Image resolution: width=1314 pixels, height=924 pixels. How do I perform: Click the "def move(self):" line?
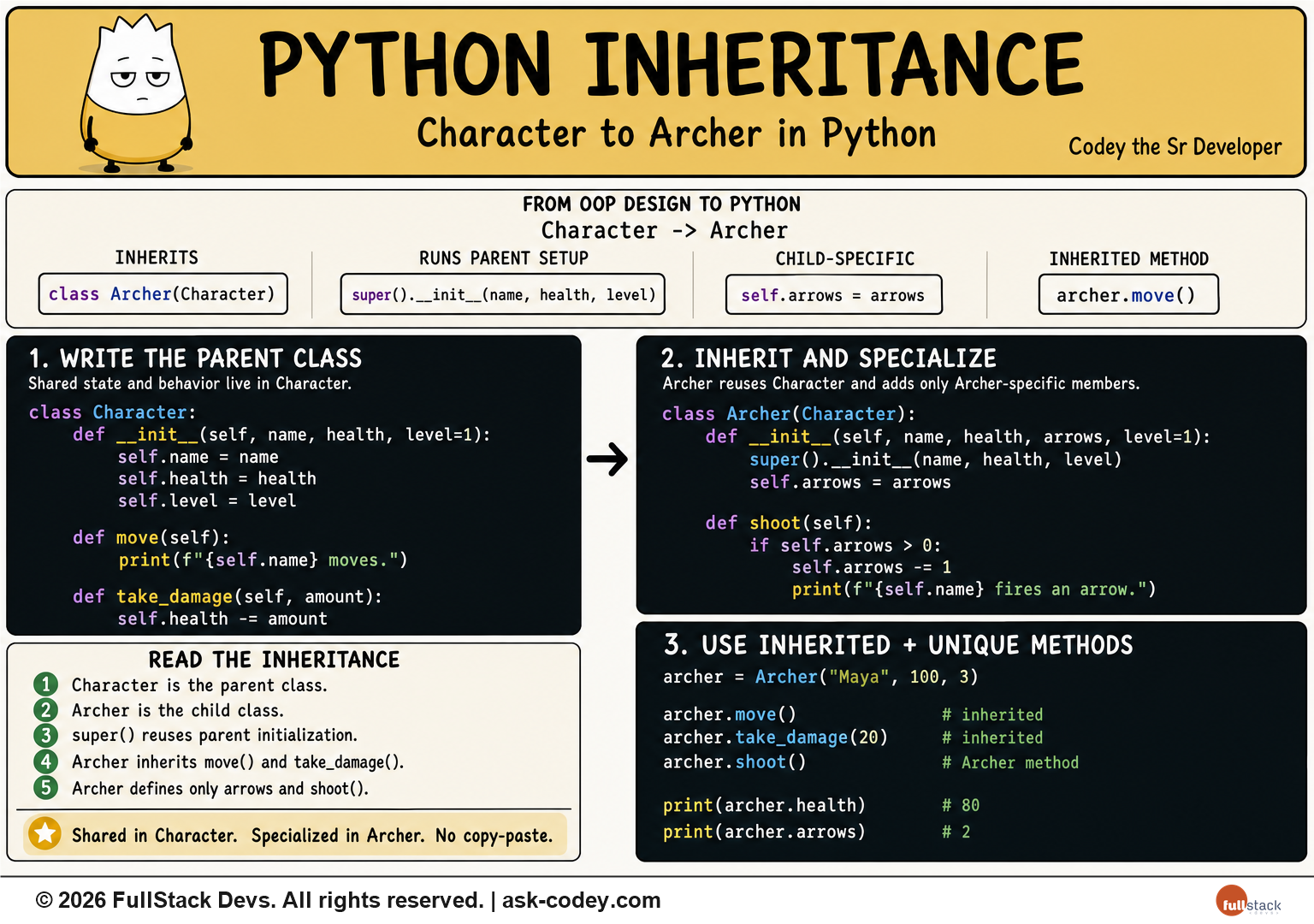[x=151, y=537]
